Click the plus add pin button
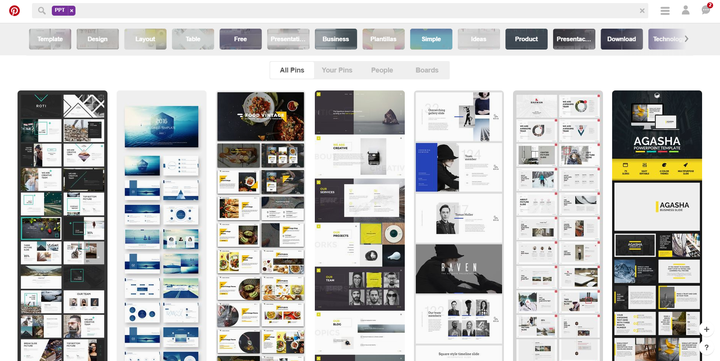Viewport: 720px width, 361px height. 706,329
